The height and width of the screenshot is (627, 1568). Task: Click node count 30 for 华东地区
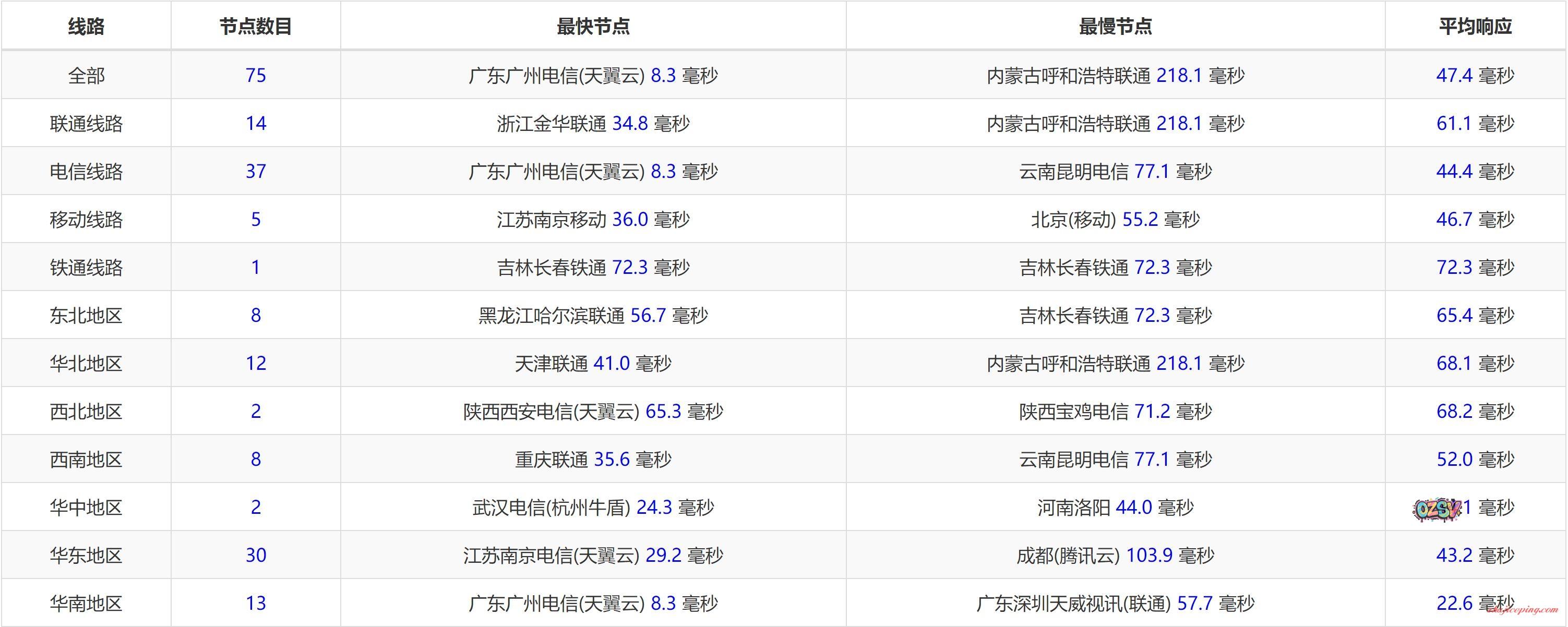pyautogui.click(x=256, y=555)
